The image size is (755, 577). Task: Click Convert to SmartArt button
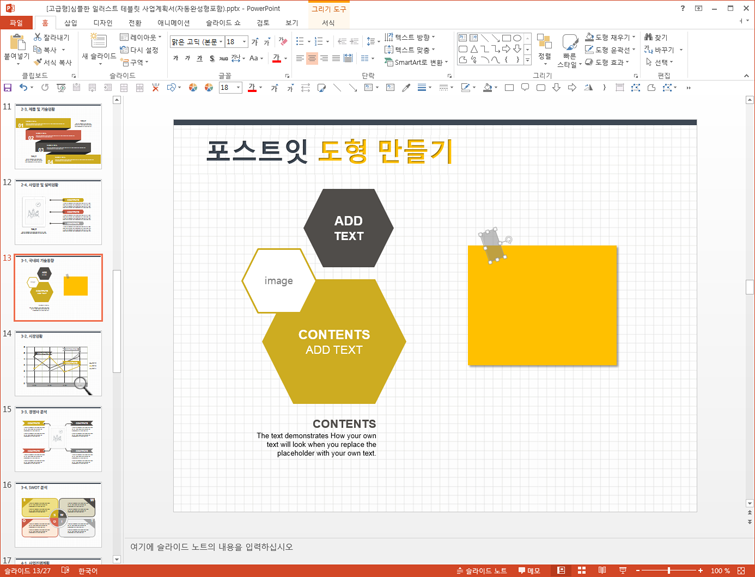click(x=416, y=62)
